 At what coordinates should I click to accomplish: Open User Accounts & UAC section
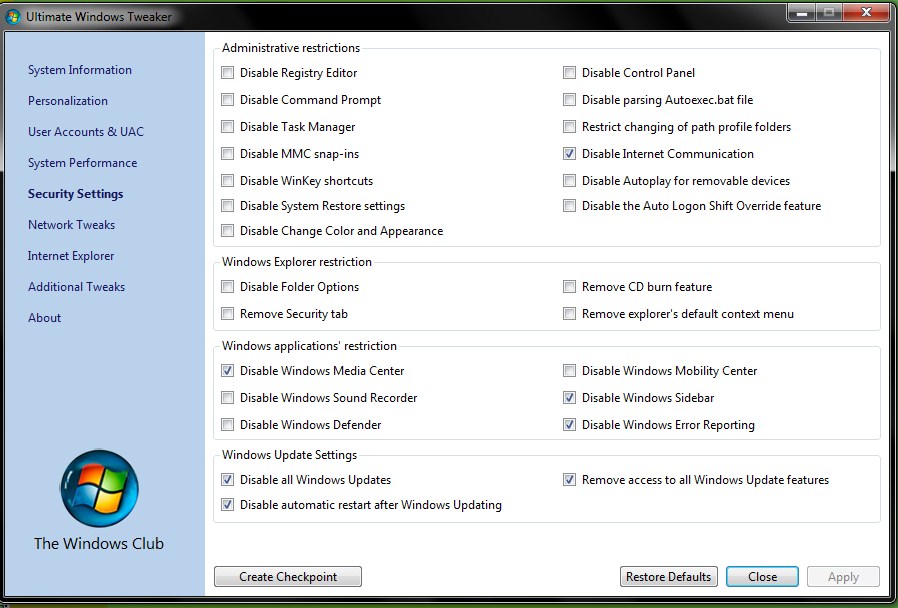pos(86,132)
